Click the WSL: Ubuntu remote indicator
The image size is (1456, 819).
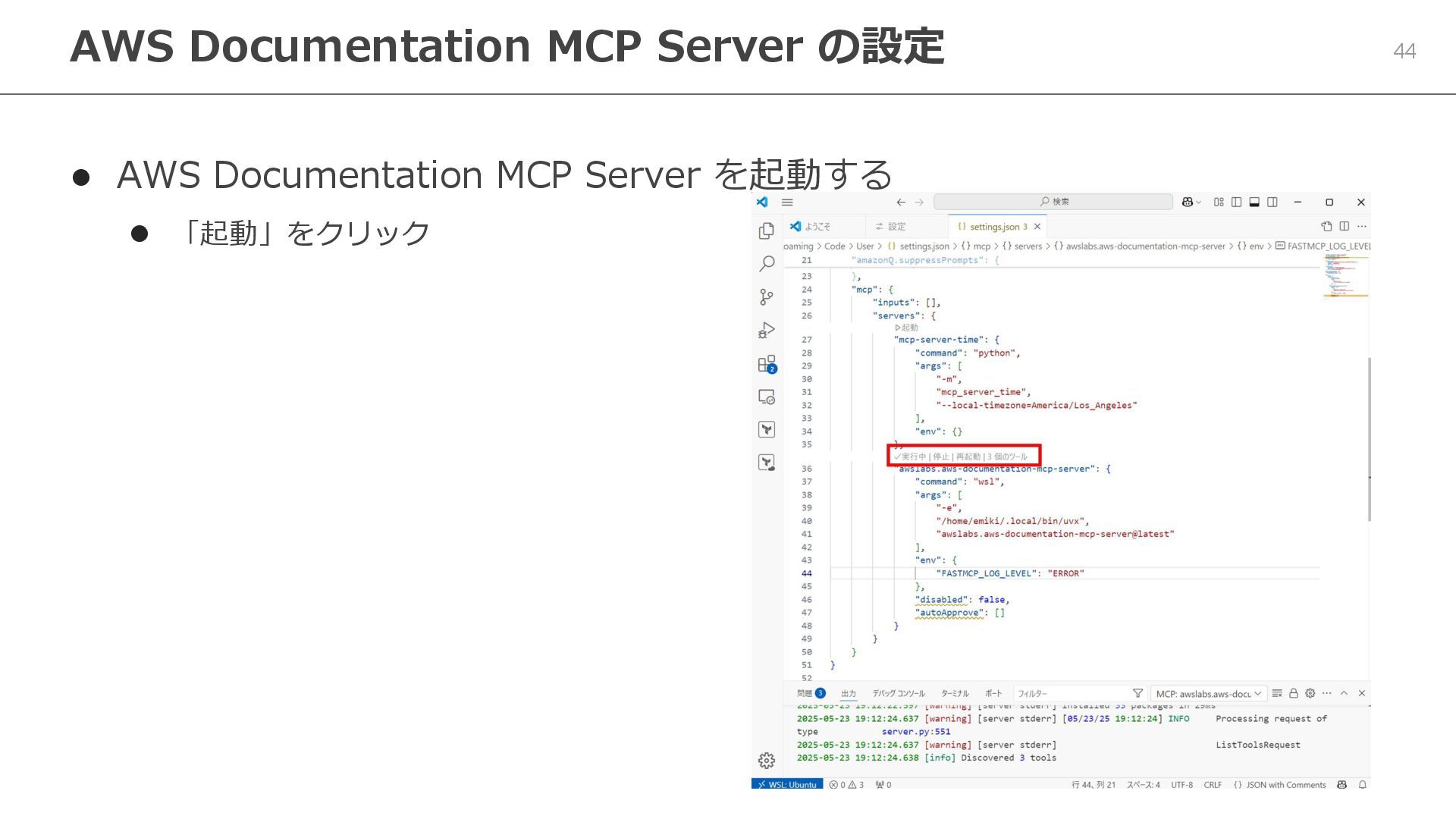pos(787,785)
